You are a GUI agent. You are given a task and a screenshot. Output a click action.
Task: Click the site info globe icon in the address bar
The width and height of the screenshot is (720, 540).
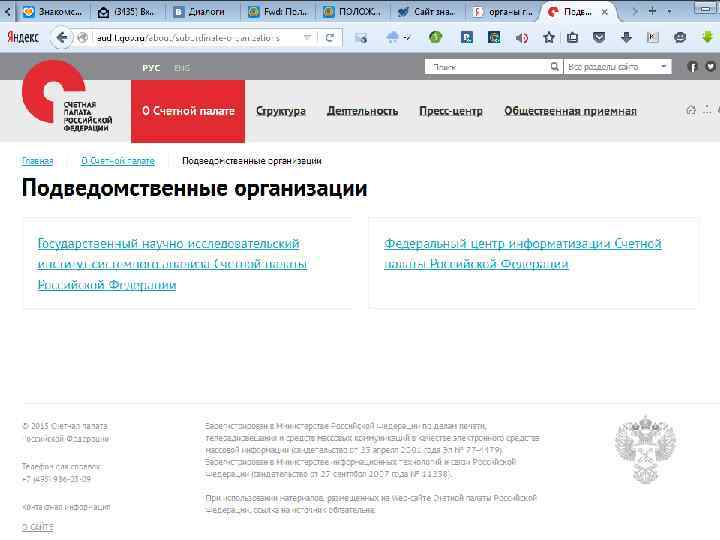[x=83, y=38]
